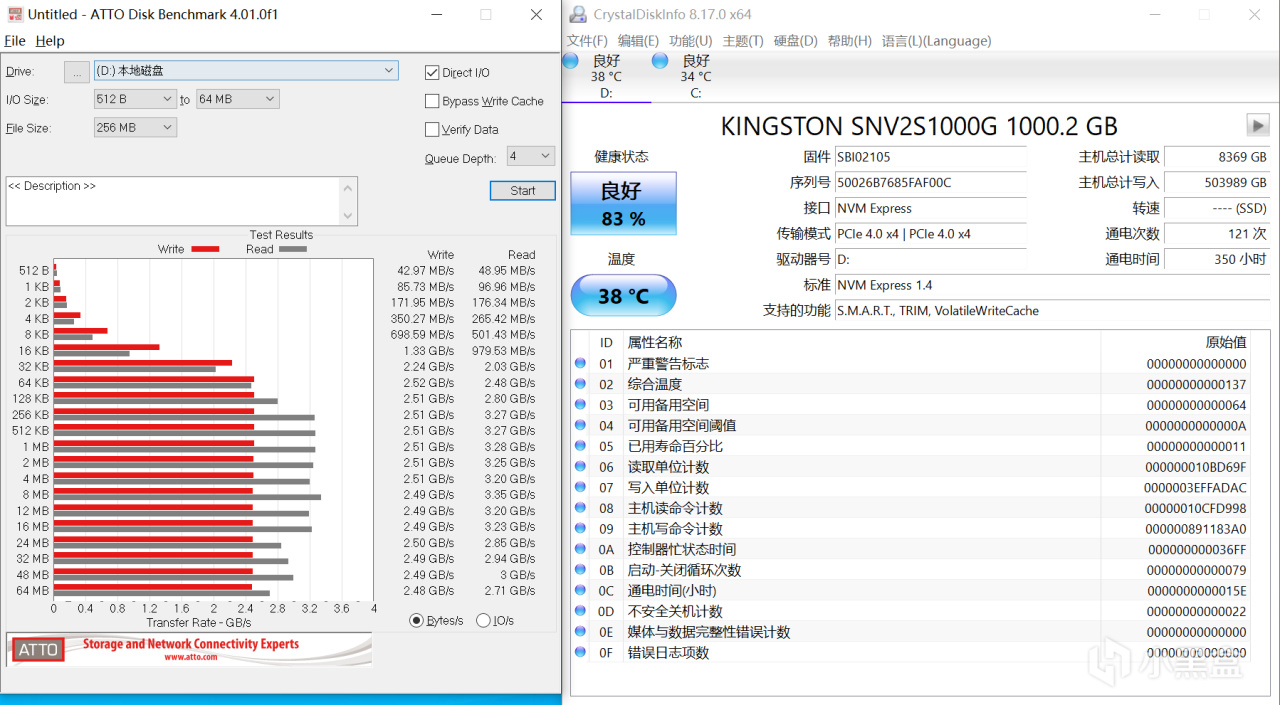The image size is (1280, 705).
Task: Click the 主机总计写入 value 503989 GB
Action: tap(1217, 182)
